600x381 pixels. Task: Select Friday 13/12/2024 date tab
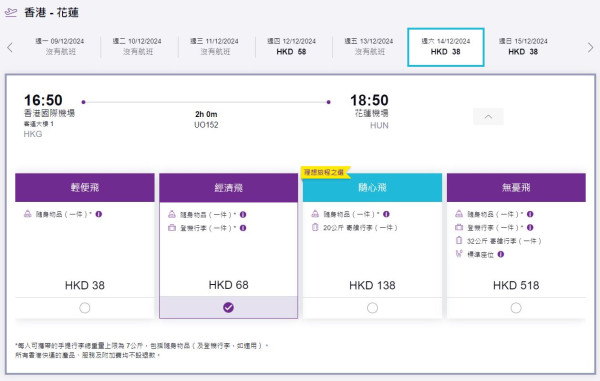369,46
